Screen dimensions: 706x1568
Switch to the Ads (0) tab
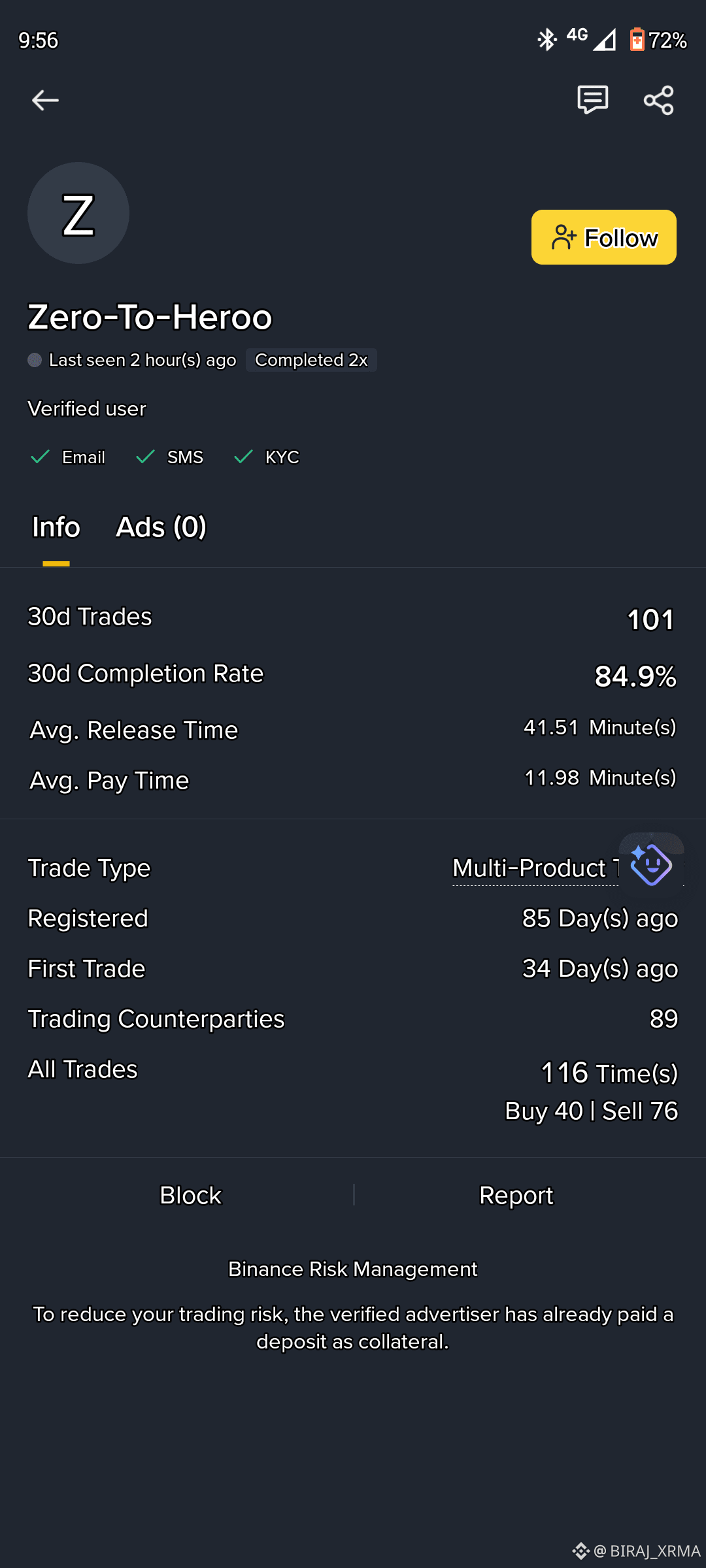[161, 527]
